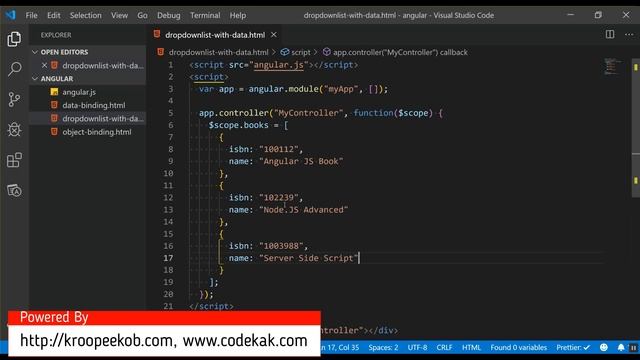
Task: Click line number 17 in gutter
Action: tap(168, 258)
